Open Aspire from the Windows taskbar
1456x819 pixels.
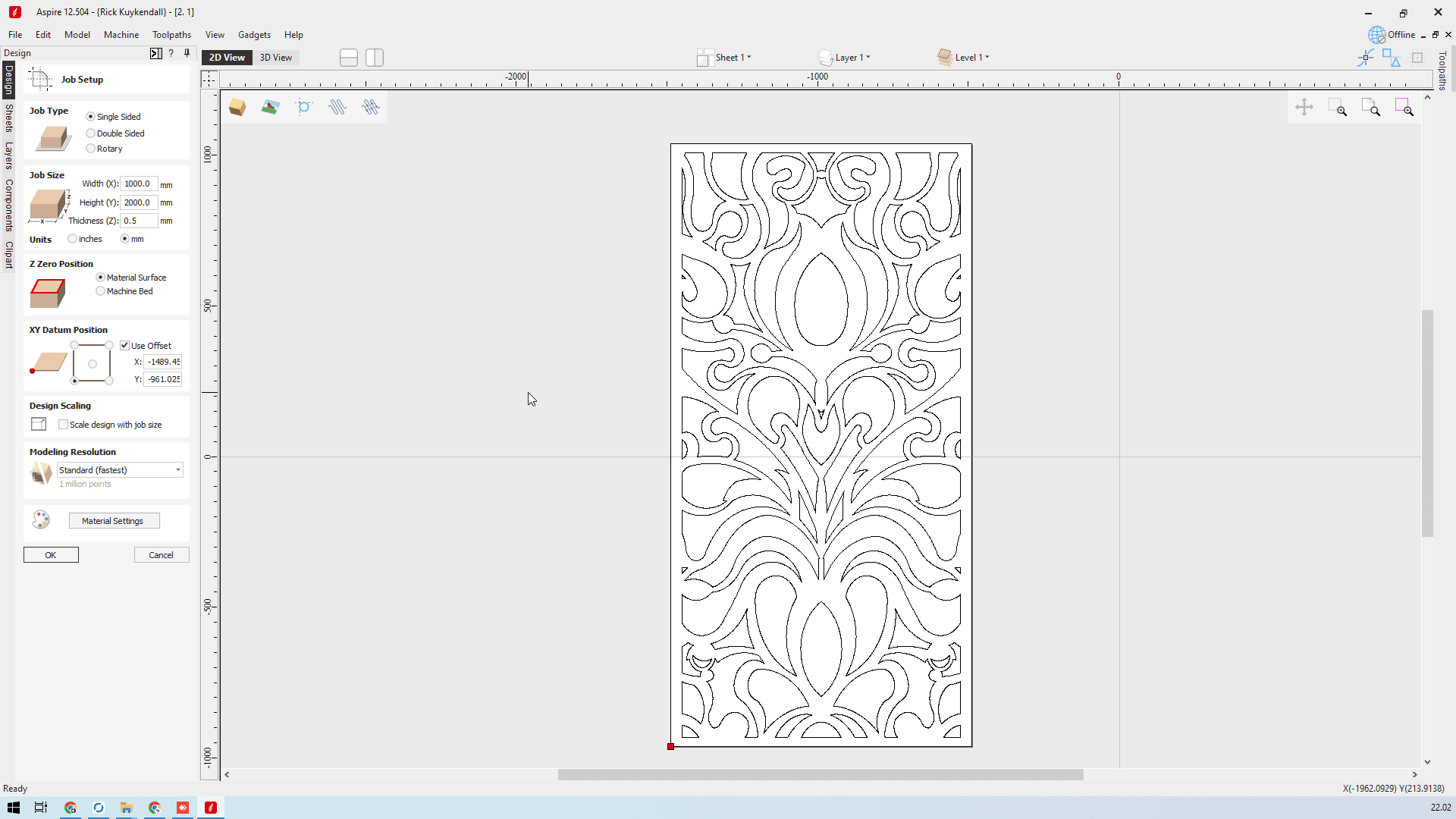pos(211,808)
